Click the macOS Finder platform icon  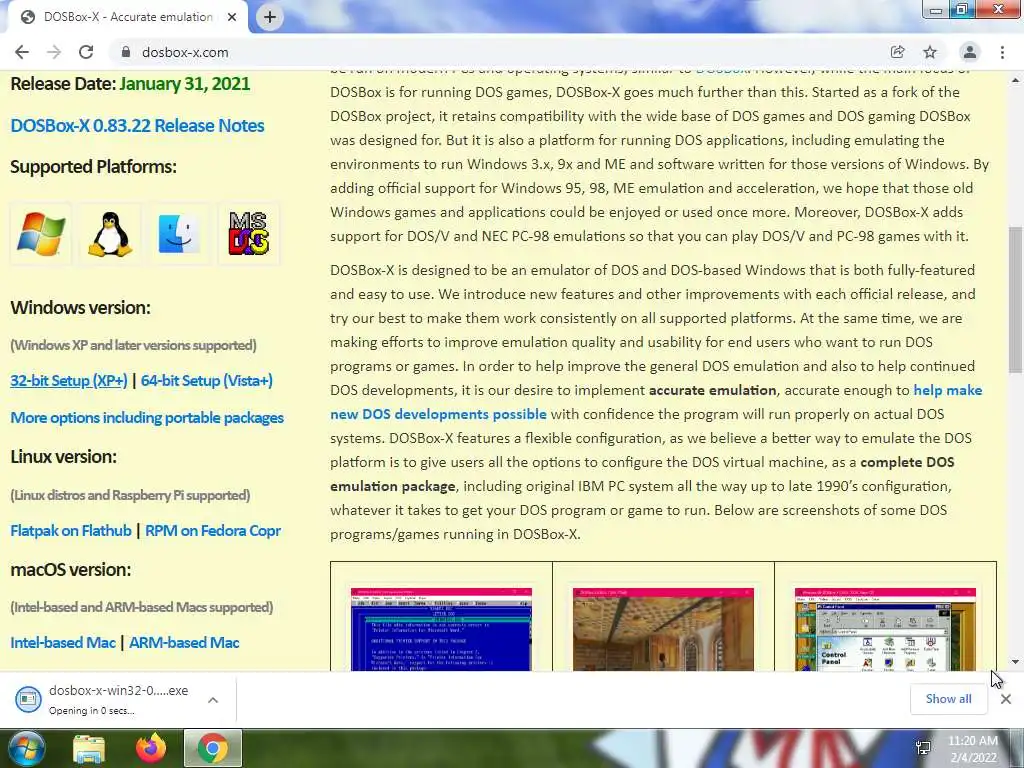click(179, 234)
